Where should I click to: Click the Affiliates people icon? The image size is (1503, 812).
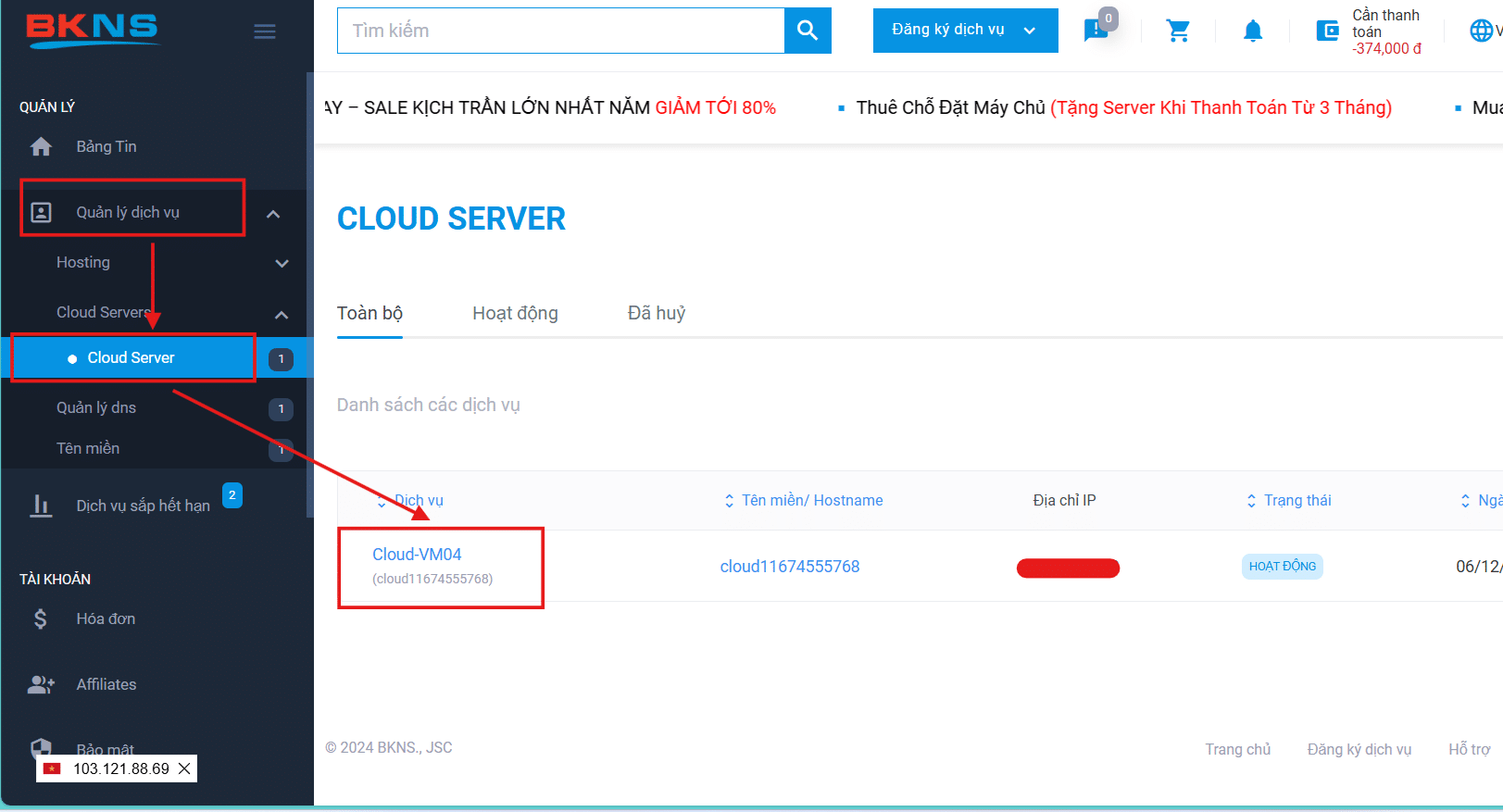tap(41, 684)
